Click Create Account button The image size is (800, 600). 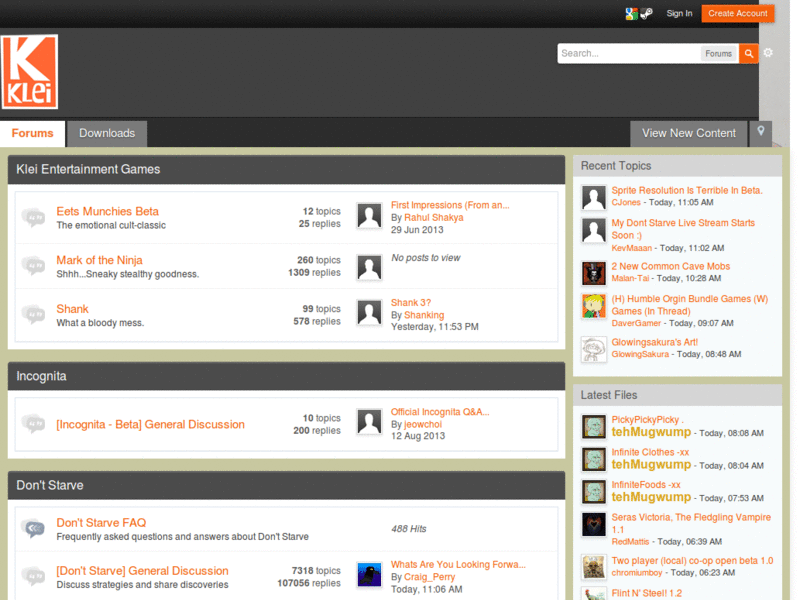point(738,14)
